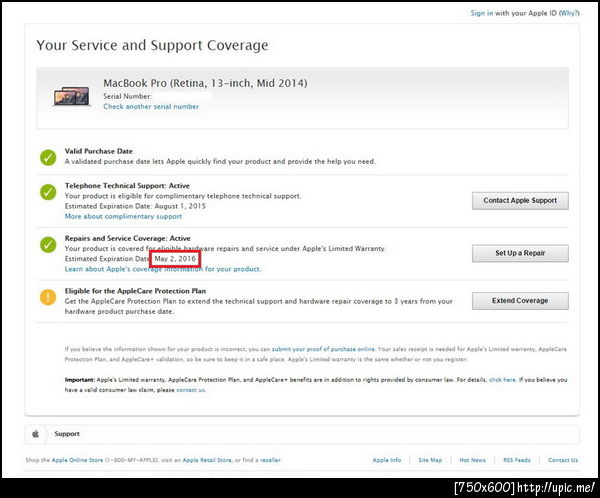Click the Valid Purchase Date green checkmark

pos(48,157)
